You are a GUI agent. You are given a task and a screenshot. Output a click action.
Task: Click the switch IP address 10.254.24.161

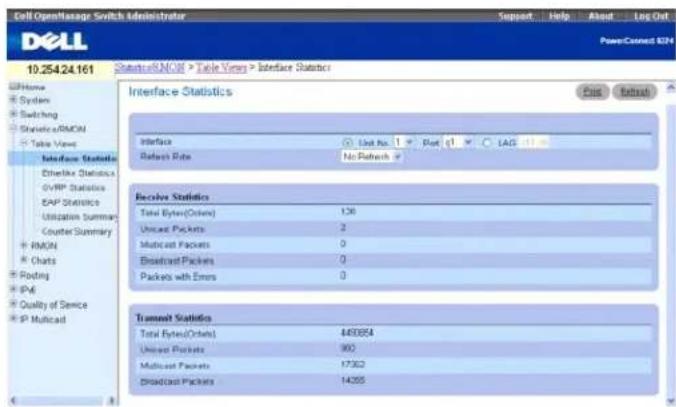click(x=60, y=70)
